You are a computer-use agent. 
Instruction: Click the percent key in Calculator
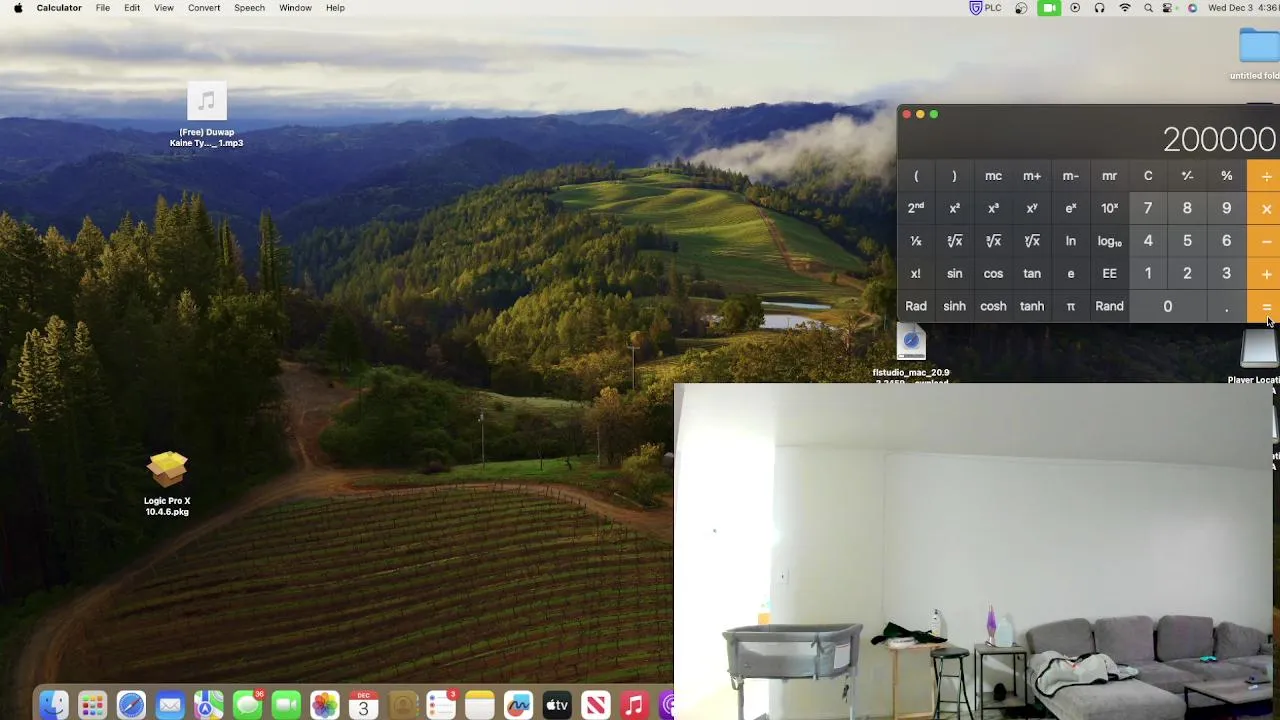pos(1226,176)
